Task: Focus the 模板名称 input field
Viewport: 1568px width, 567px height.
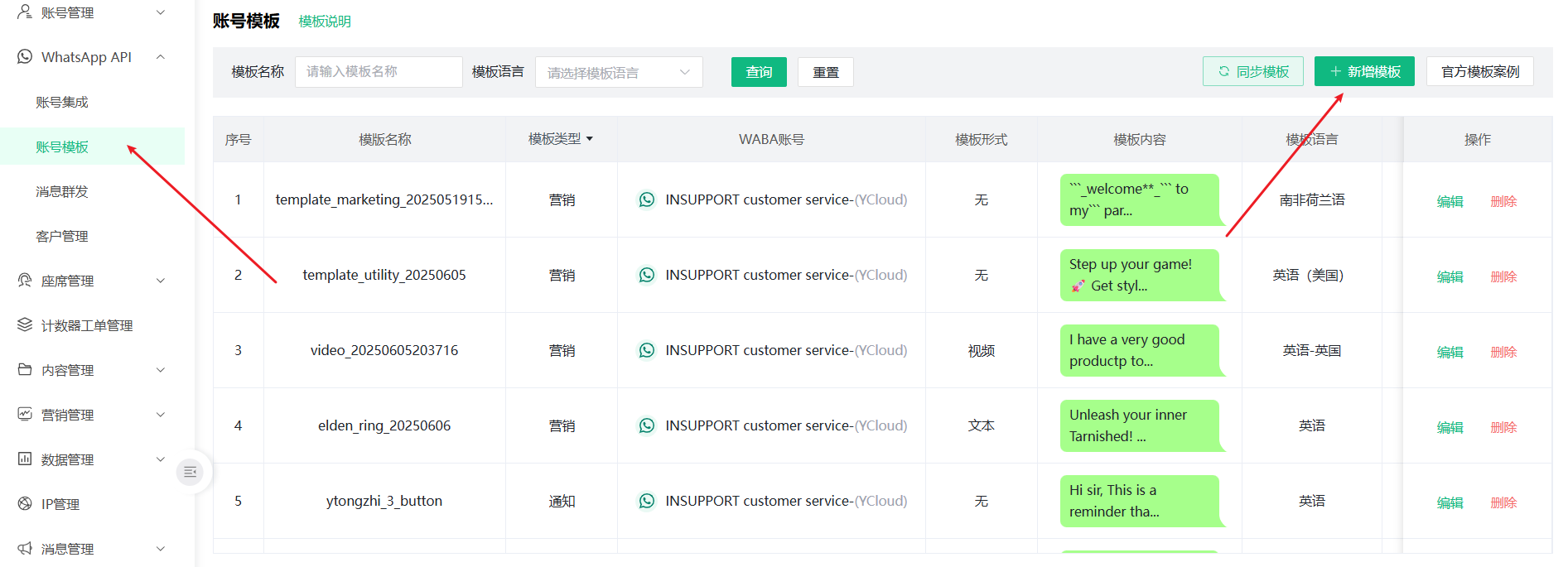Action: tap(379, 72)
